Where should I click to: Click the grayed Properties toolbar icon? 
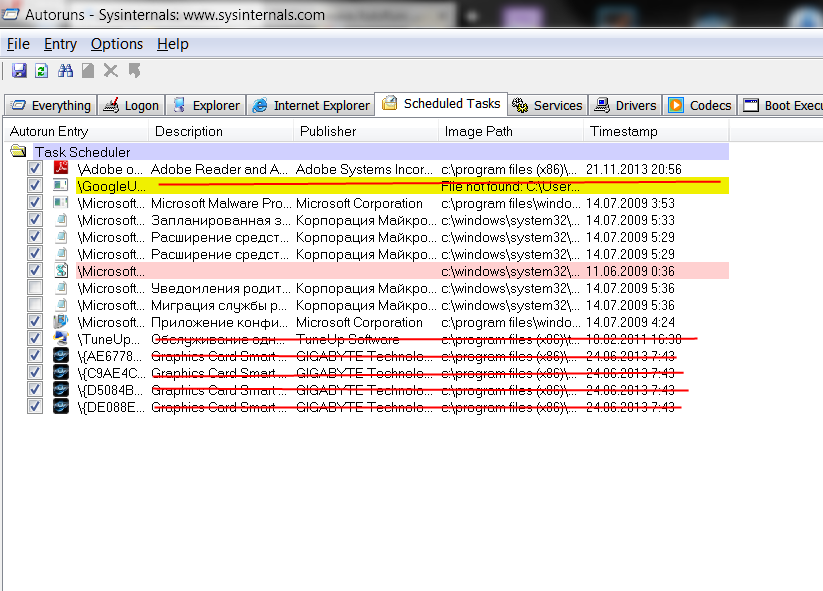88,70
